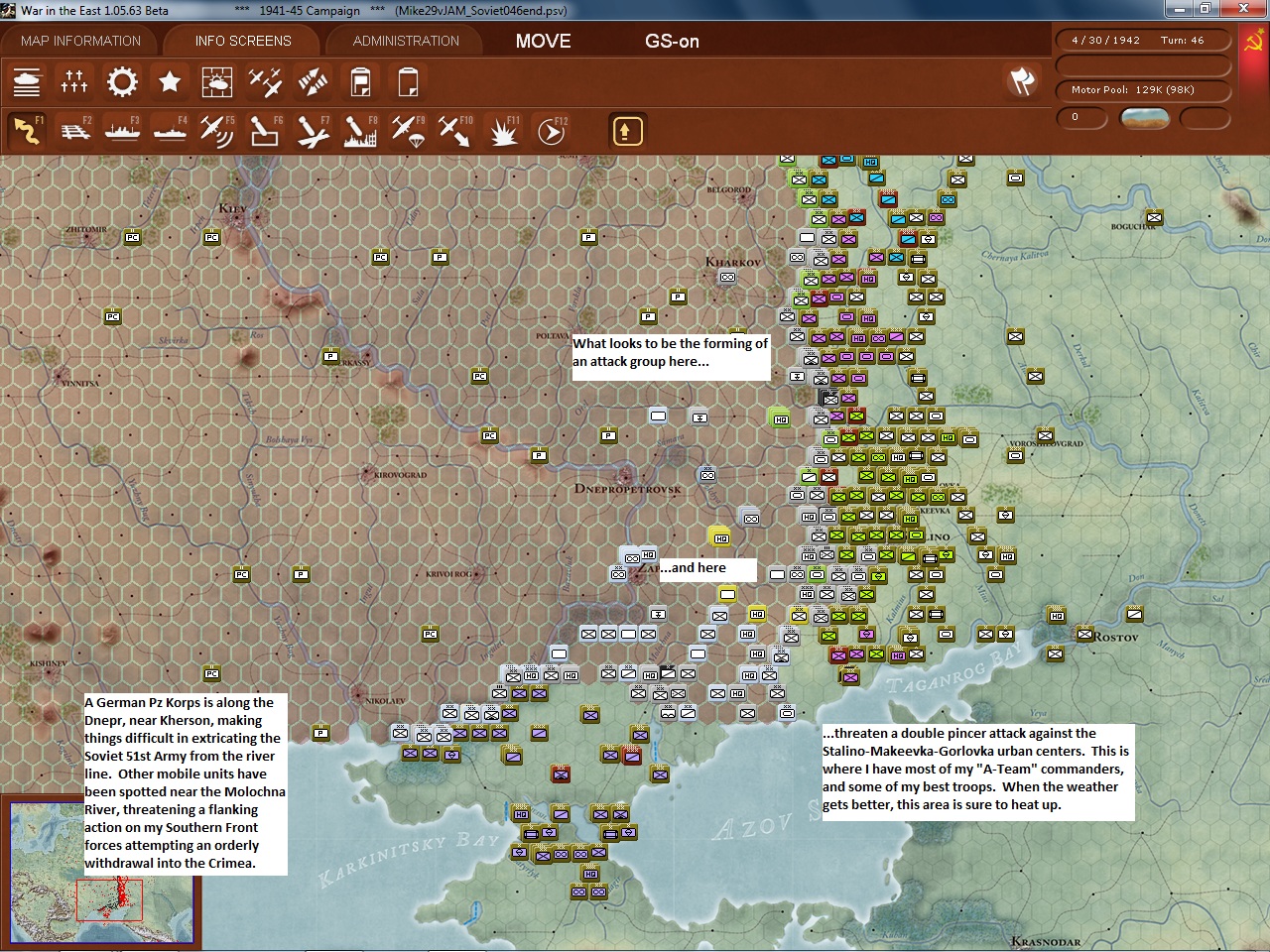Select F1 Move mode
Image resolution: width=1270 pixels, height=952 pixels.
point(27,131)
